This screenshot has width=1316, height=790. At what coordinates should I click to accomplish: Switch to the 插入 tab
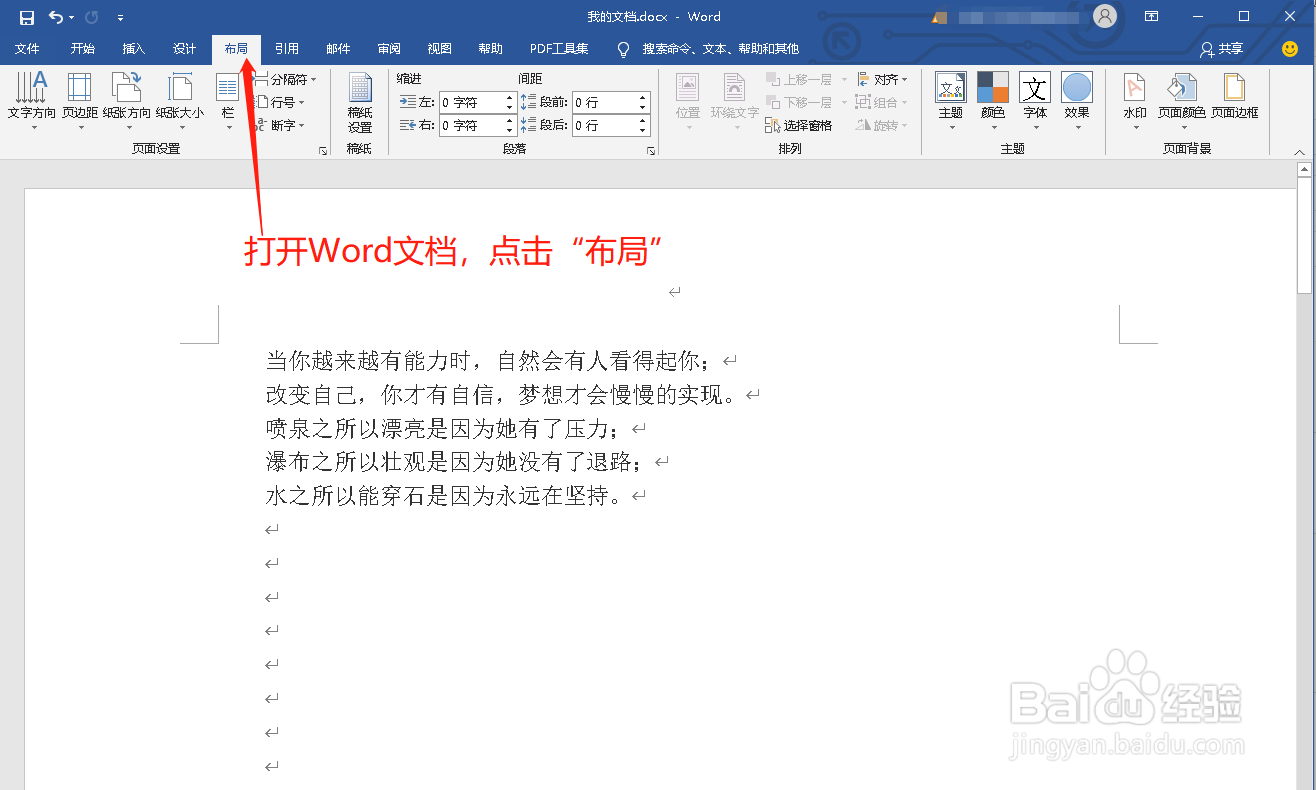click(134, 48)
